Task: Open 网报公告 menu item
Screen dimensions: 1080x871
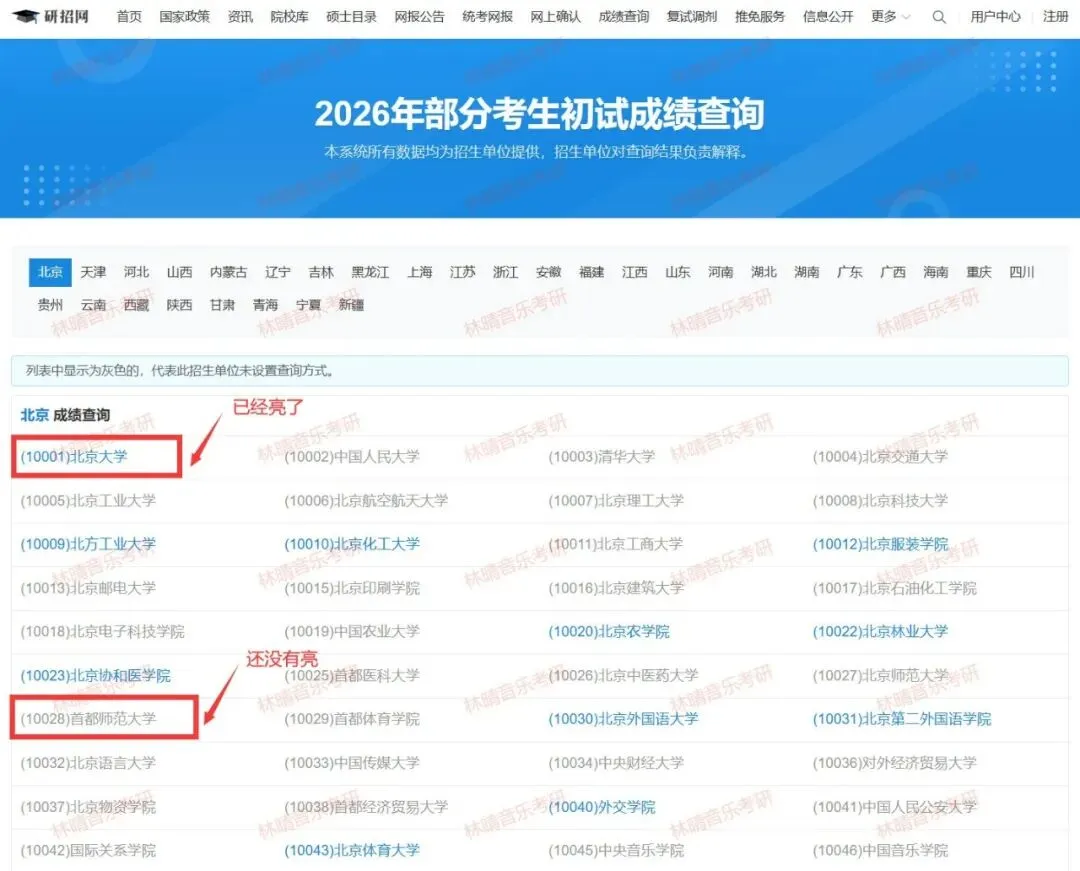Action: 419,17
